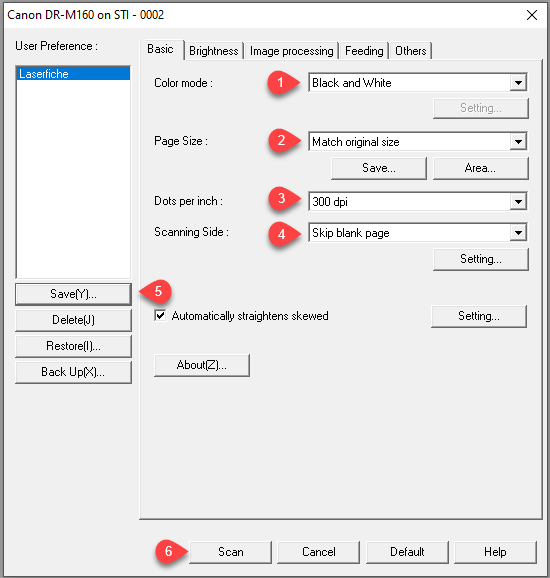
Task: Click the Back Up(X)... button
Action: tap(73, 372)
